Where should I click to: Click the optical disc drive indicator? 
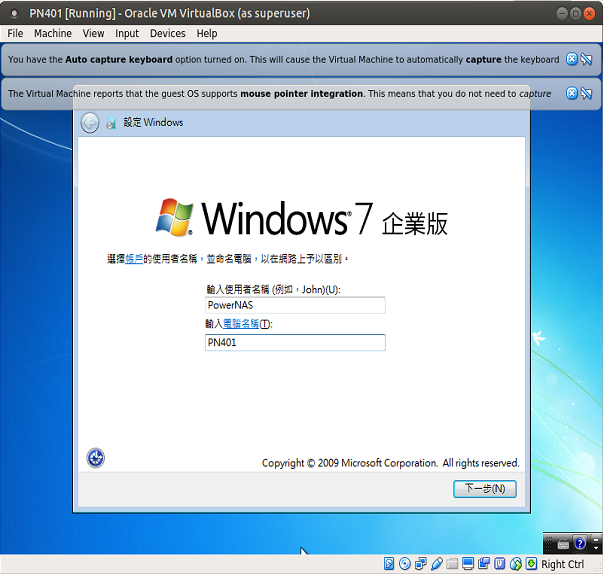[405, 564]
